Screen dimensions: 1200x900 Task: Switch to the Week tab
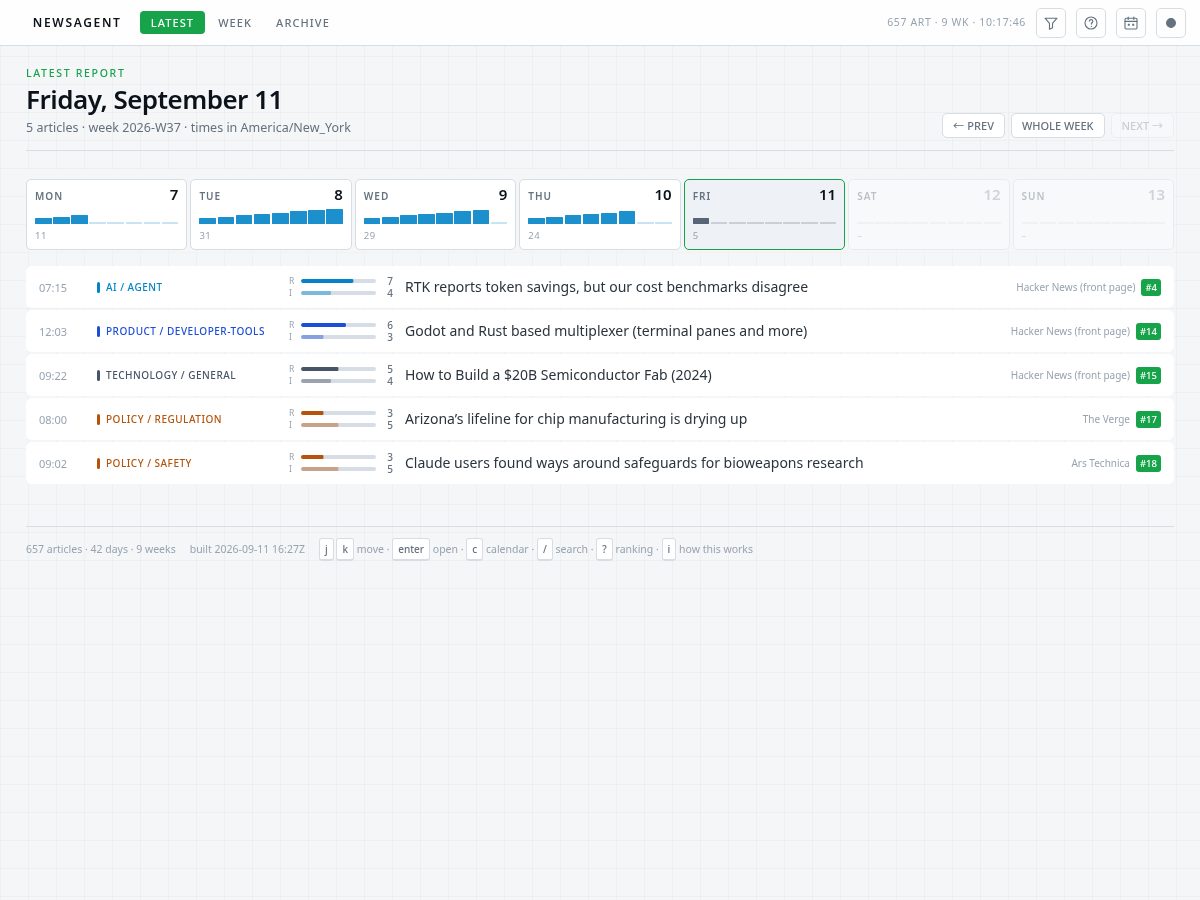point(235,23)
